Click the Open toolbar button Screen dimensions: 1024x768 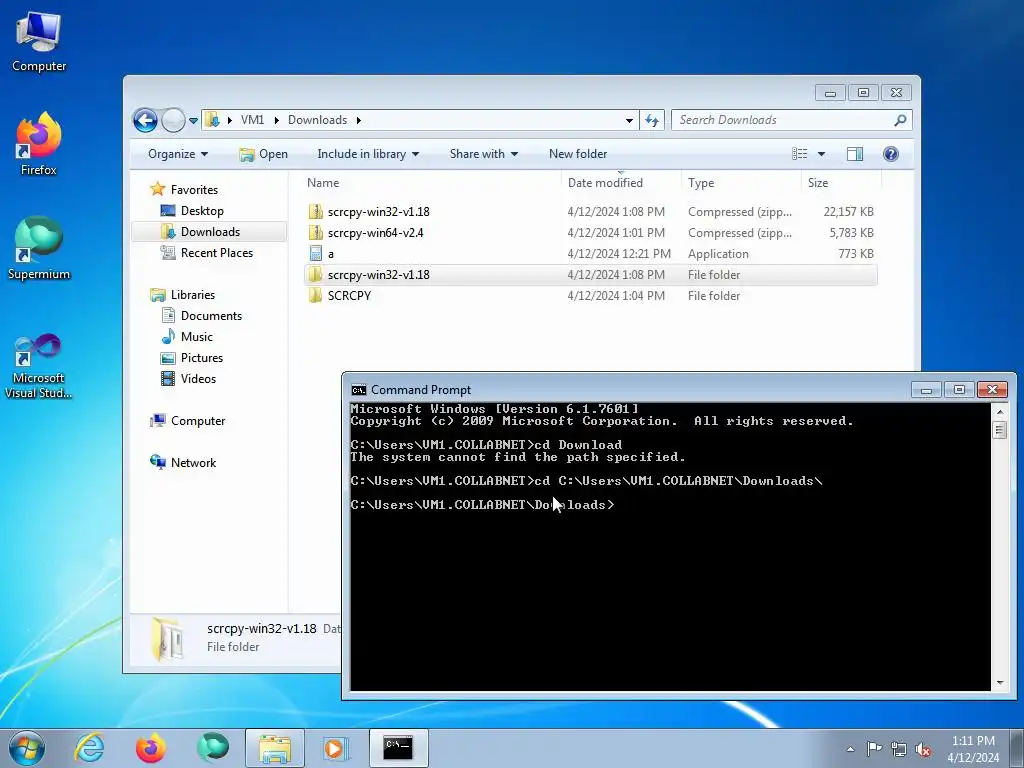click(x=264, y=154)
